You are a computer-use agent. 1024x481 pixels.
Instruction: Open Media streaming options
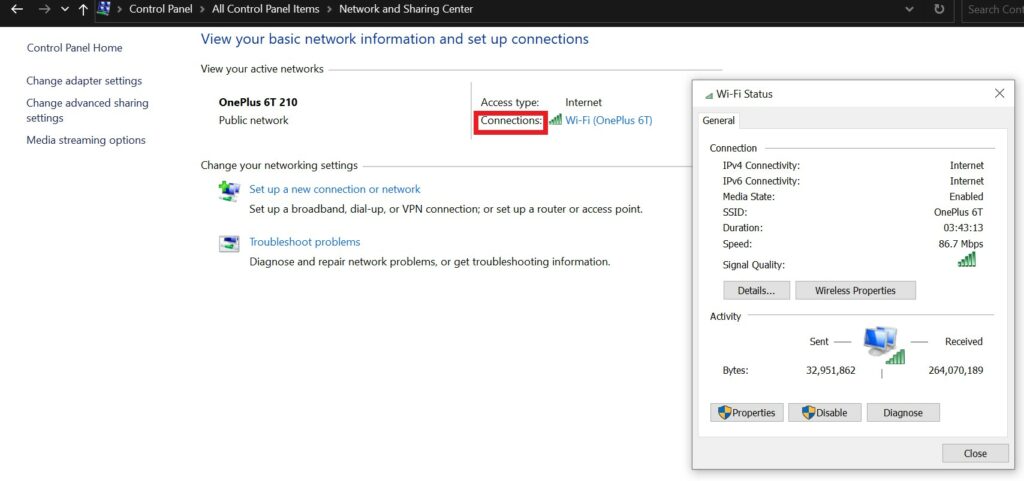pos(86,140)
